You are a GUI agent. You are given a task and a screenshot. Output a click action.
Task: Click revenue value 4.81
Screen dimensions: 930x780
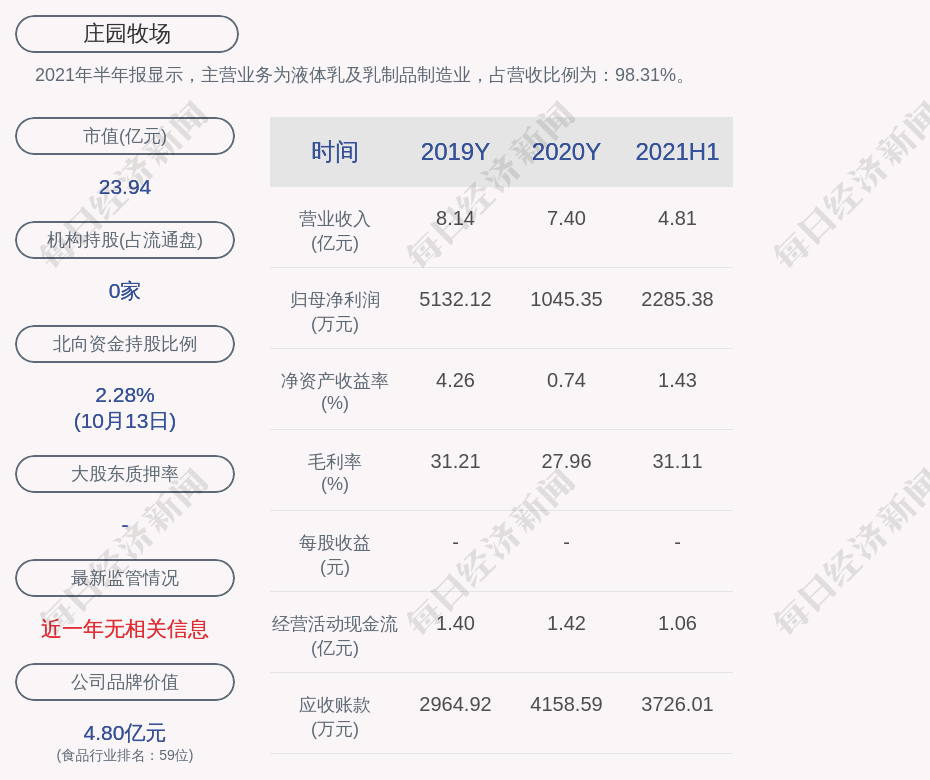click(677, 218)
